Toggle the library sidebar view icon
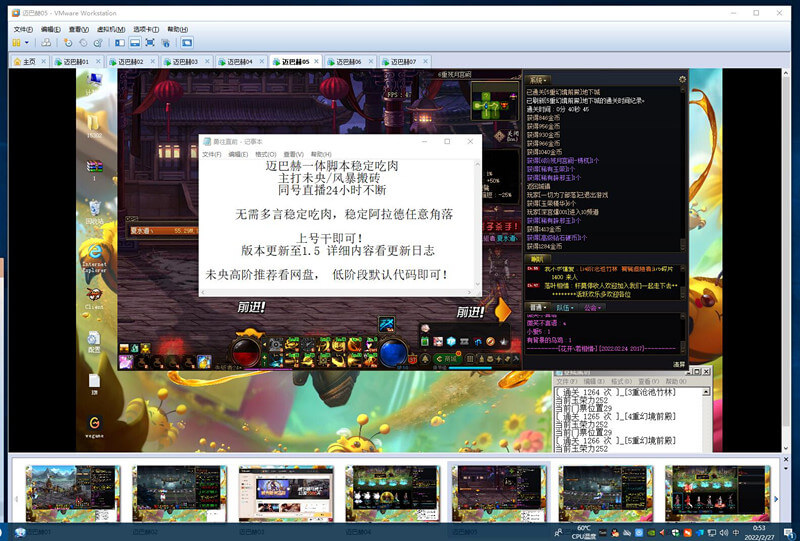Screen dimensions: 800x541 [120, 43]
